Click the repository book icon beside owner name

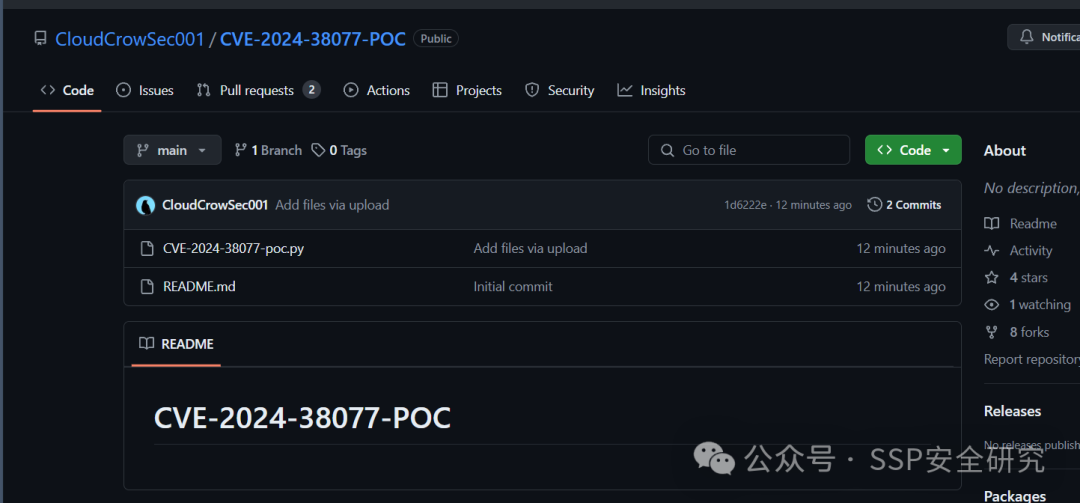pyautogui.click(x=41, y=39)
